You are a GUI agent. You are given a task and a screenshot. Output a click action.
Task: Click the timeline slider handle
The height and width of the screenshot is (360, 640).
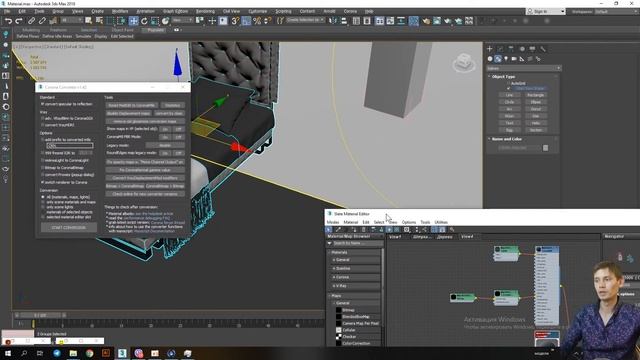(40, 315)
